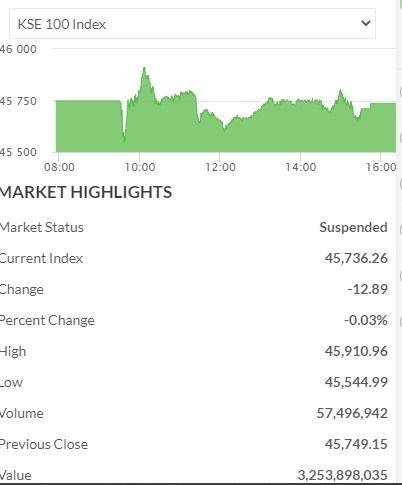Click the MARKET HIGHLIGHTS heading
Screen dimensions: 402x485
coord(86,192)
